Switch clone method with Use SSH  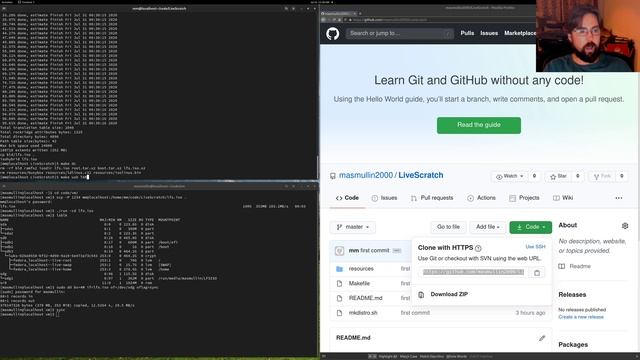(x=535, y=247)
